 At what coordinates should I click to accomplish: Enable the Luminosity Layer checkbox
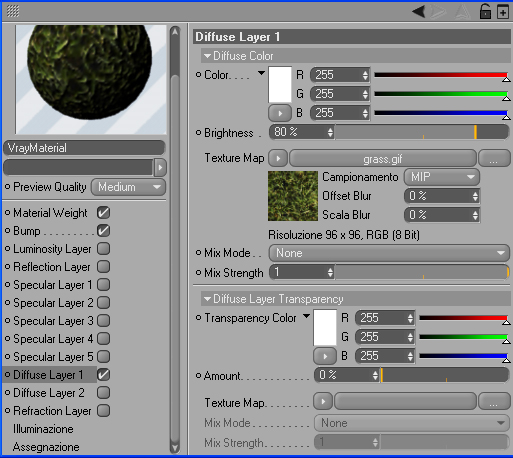(104, 249)
